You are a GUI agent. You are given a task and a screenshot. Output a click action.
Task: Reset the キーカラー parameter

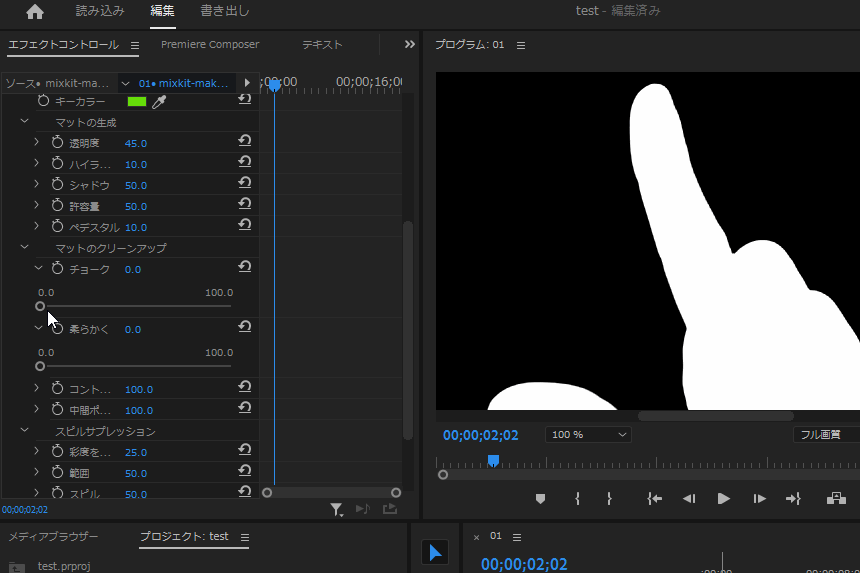(x=245, y=99)
